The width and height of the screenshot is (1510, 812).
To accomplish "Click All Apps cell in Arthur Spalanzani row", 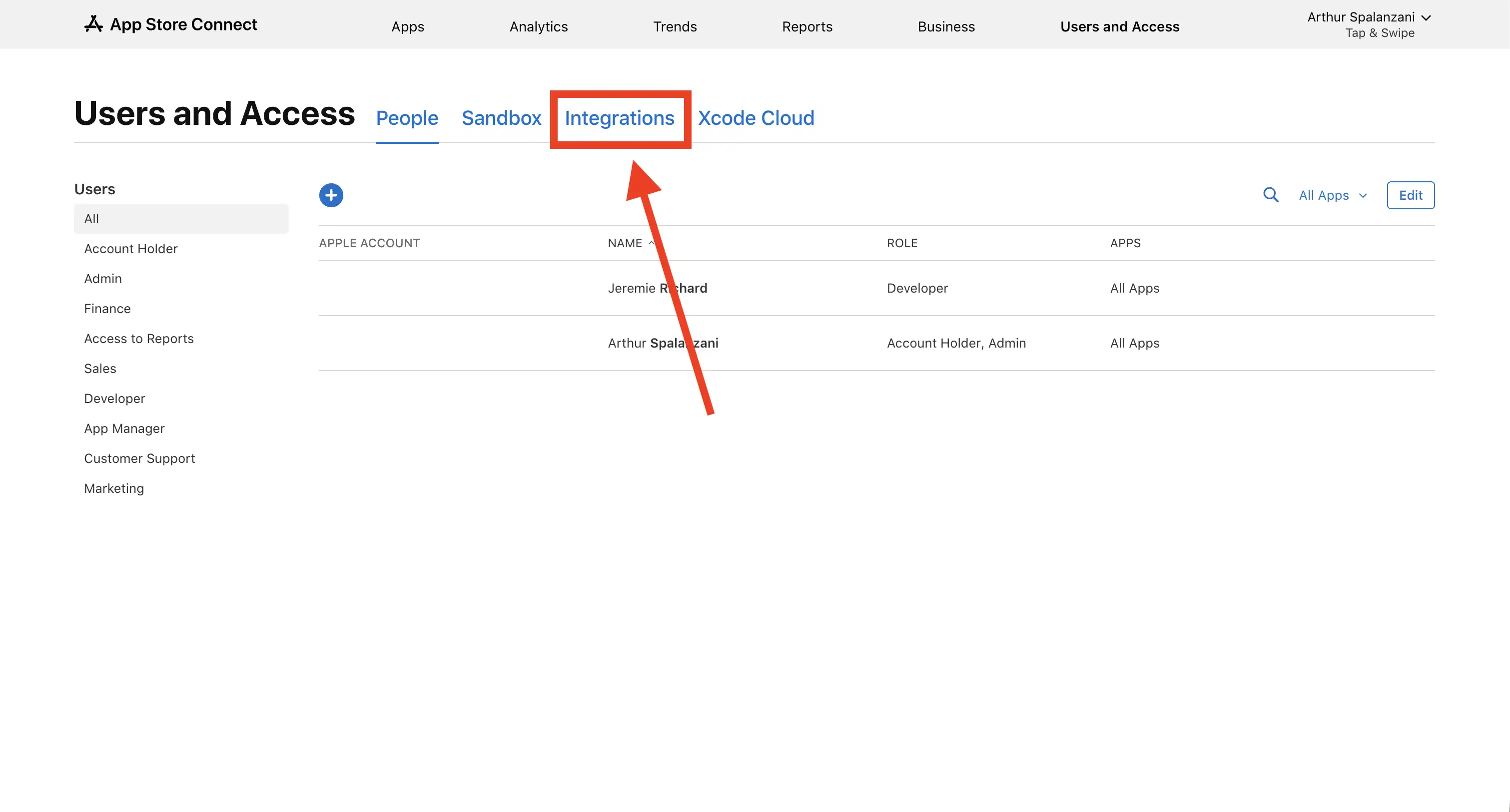I will (x=1135, y=343).
